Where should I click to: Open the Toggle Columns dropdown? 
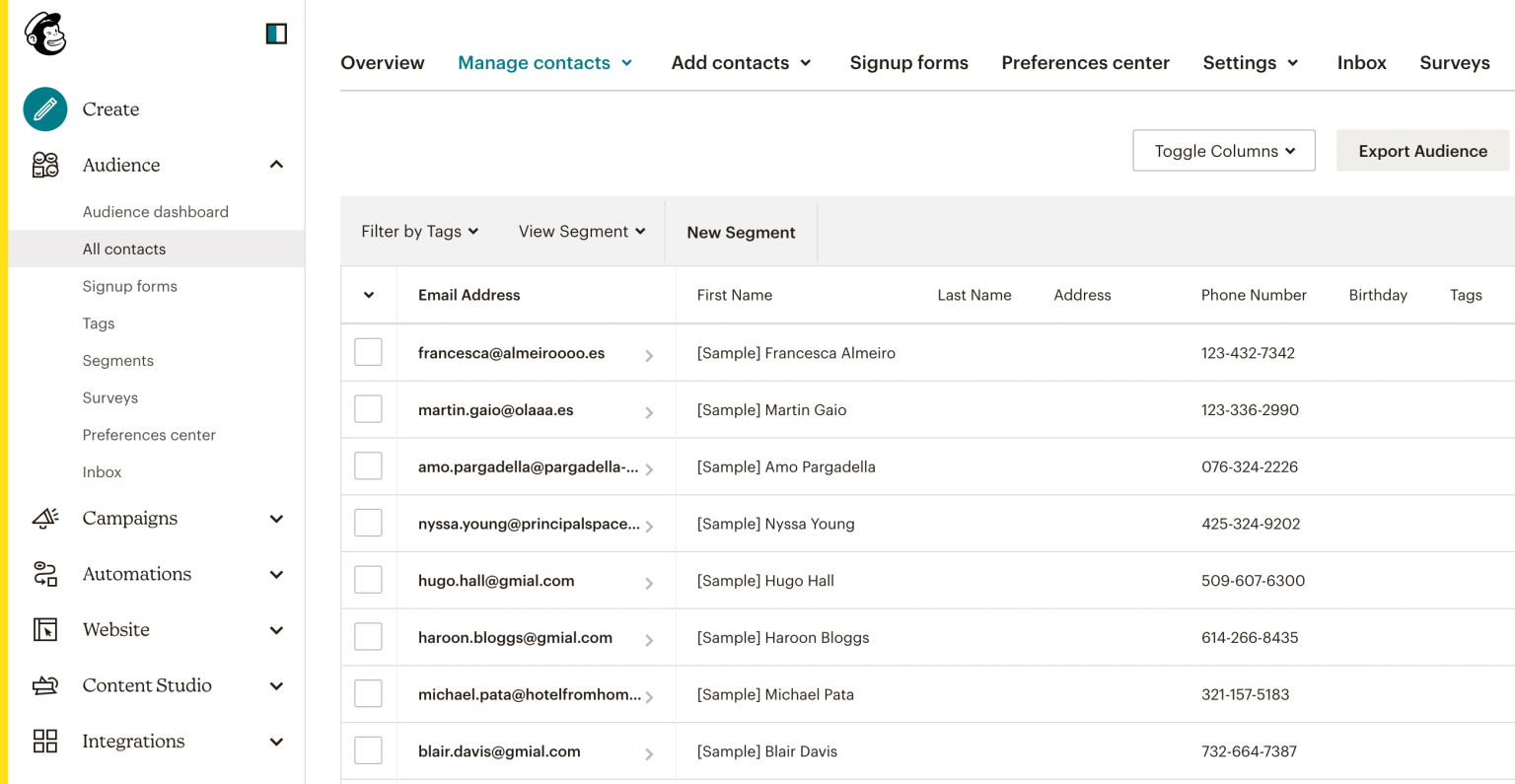pyautogui.click(x=1223, y=150)
